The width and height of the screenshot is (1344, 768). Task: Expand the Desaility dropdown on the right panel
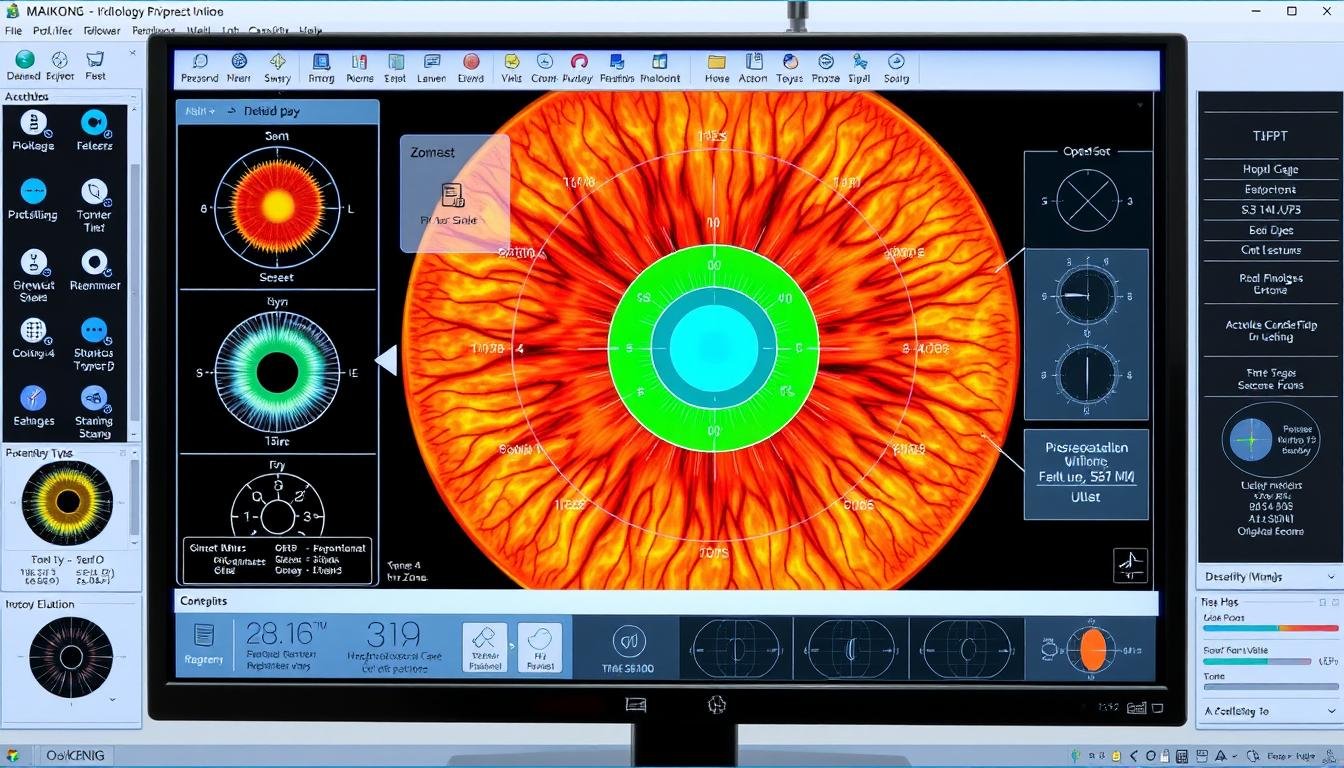click(1268, 576)
